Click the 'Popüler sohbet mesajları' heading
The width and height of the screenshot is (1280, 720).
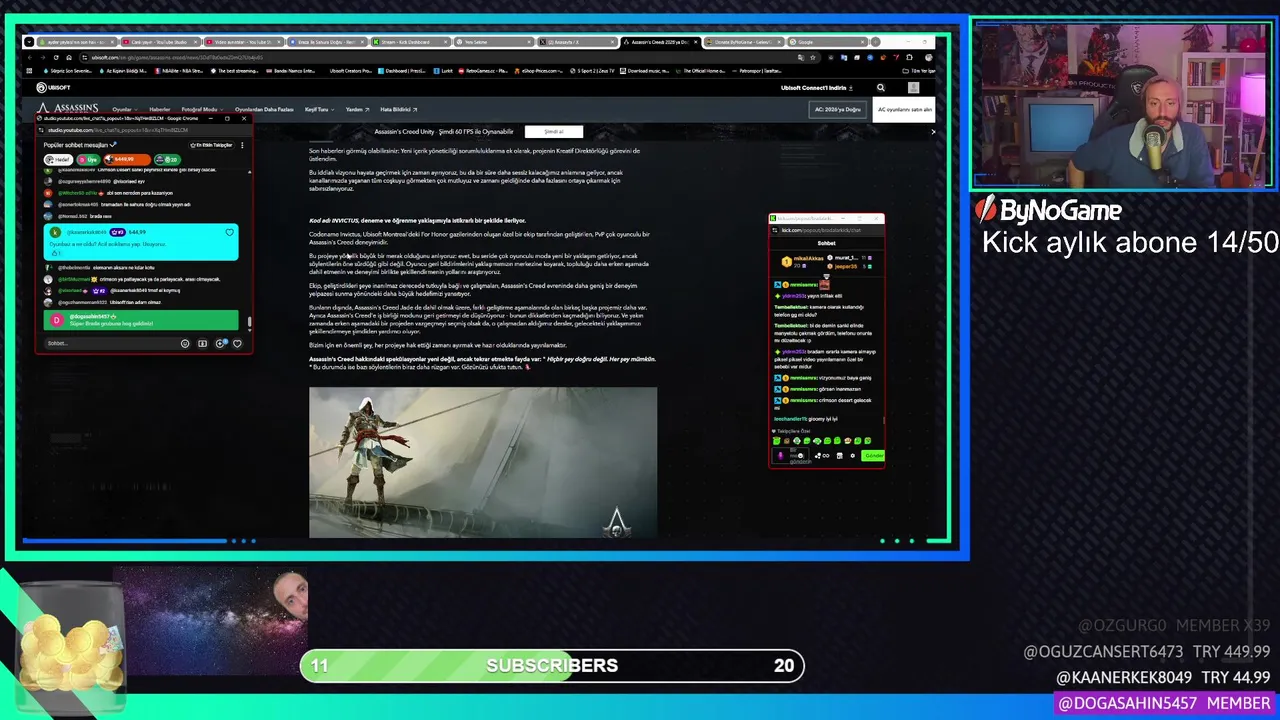[x=77, y=145]
